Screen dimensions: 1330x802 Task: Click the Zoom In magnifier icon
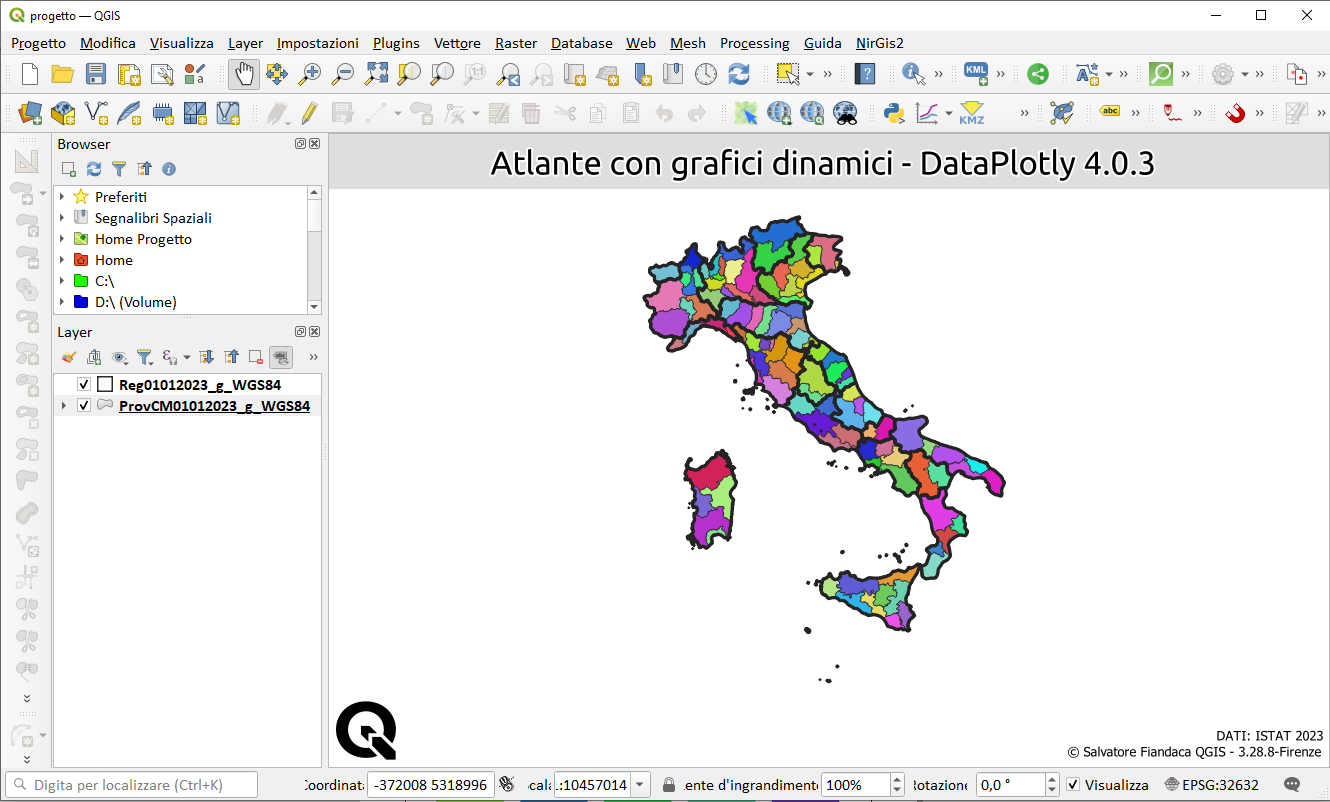(x=311, y=74)
